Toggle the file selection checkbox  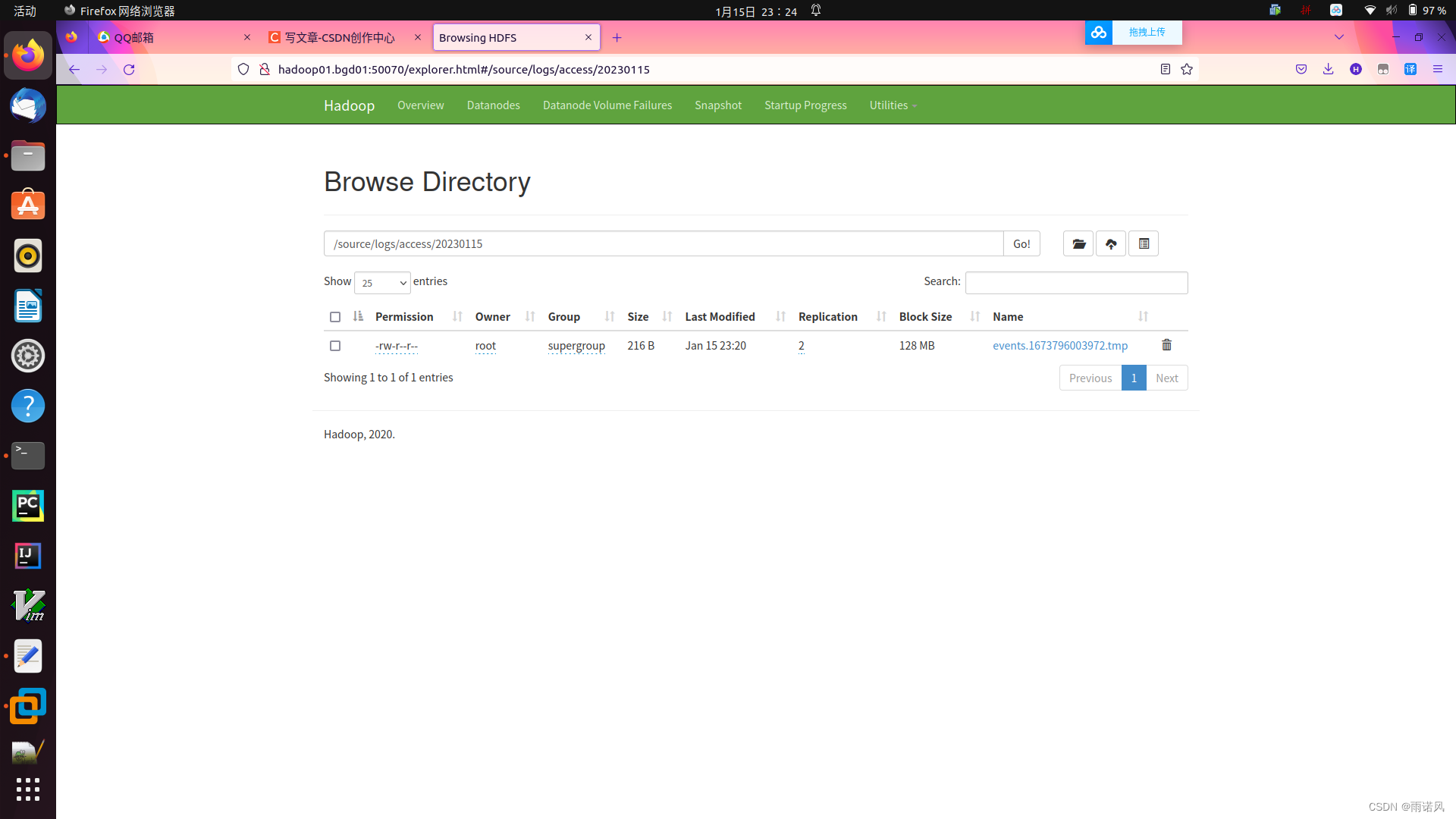[x=335, y=344]
